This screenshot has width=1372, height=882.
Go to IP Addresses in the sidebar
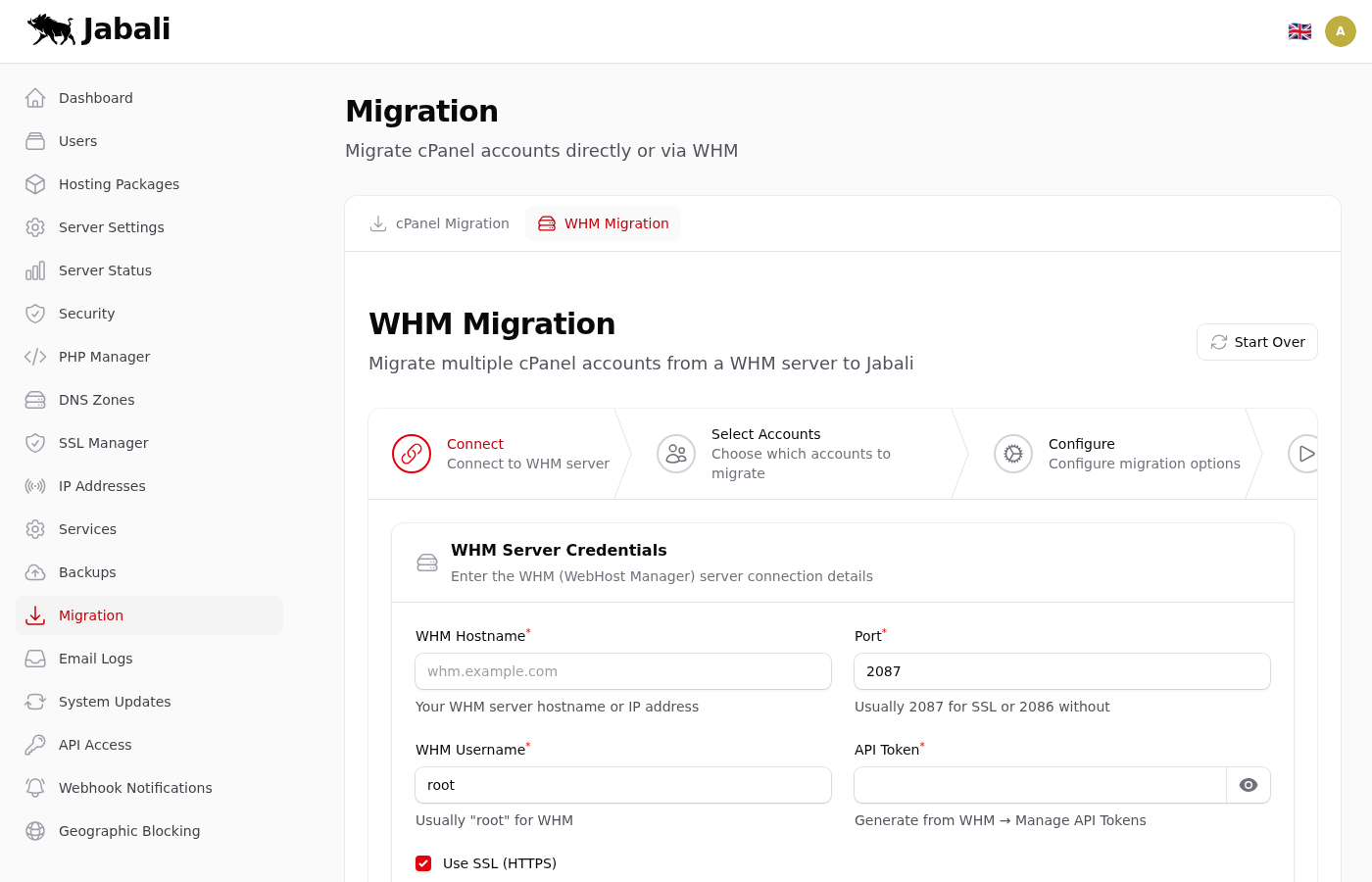click(x=102, y=486)
